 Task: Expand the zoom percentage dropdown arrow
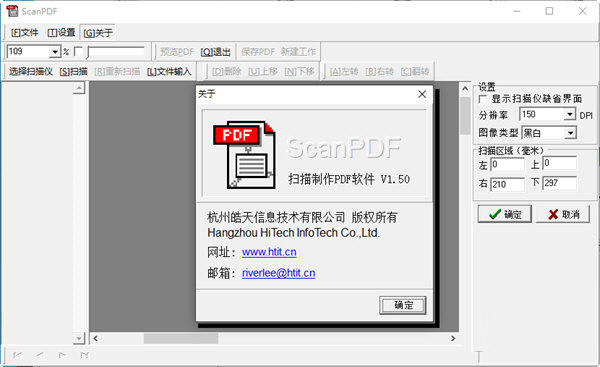[56, 52]
